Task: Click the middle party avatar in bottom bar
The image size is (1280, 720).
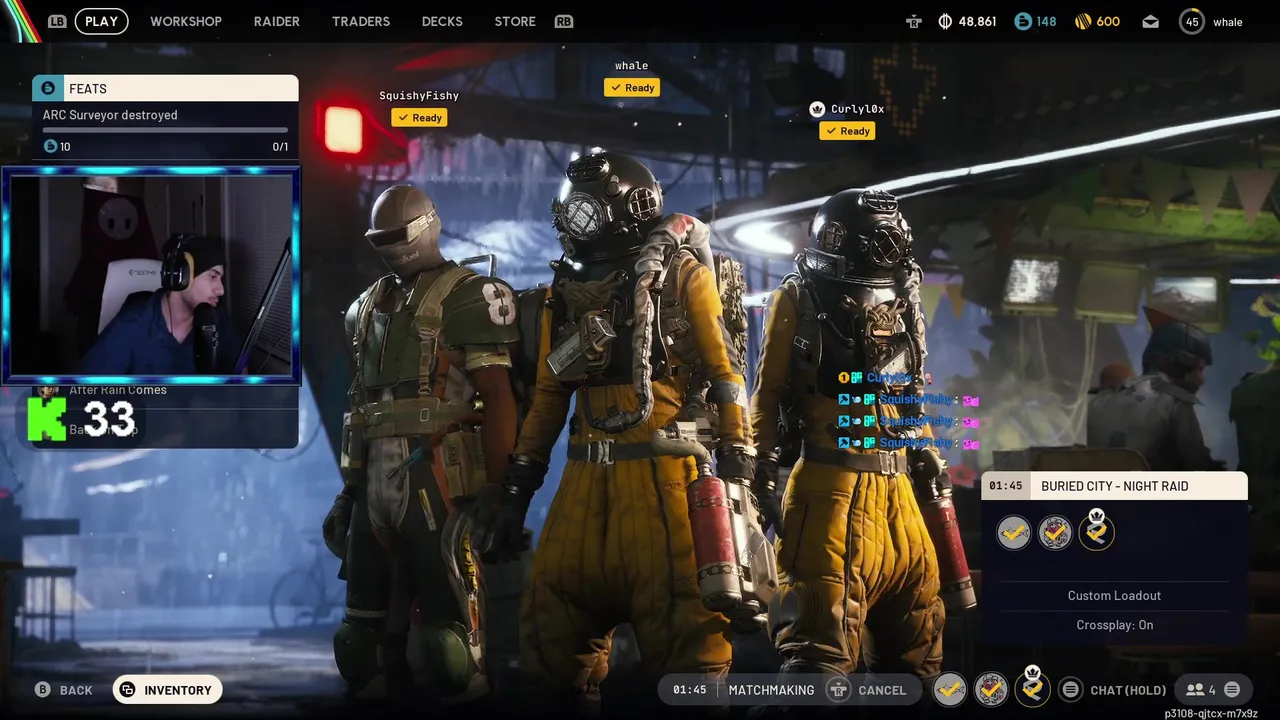Action: coord(991,689)
